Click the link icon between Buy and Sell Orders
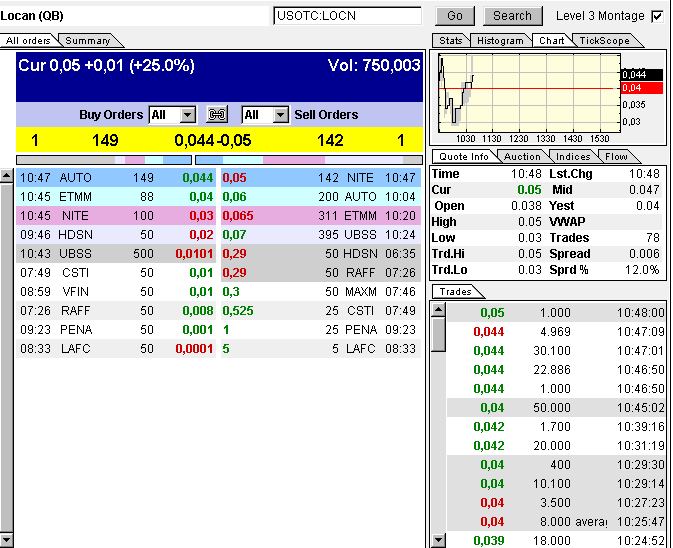Screen dimensions: 673x548 pos(217,115)
